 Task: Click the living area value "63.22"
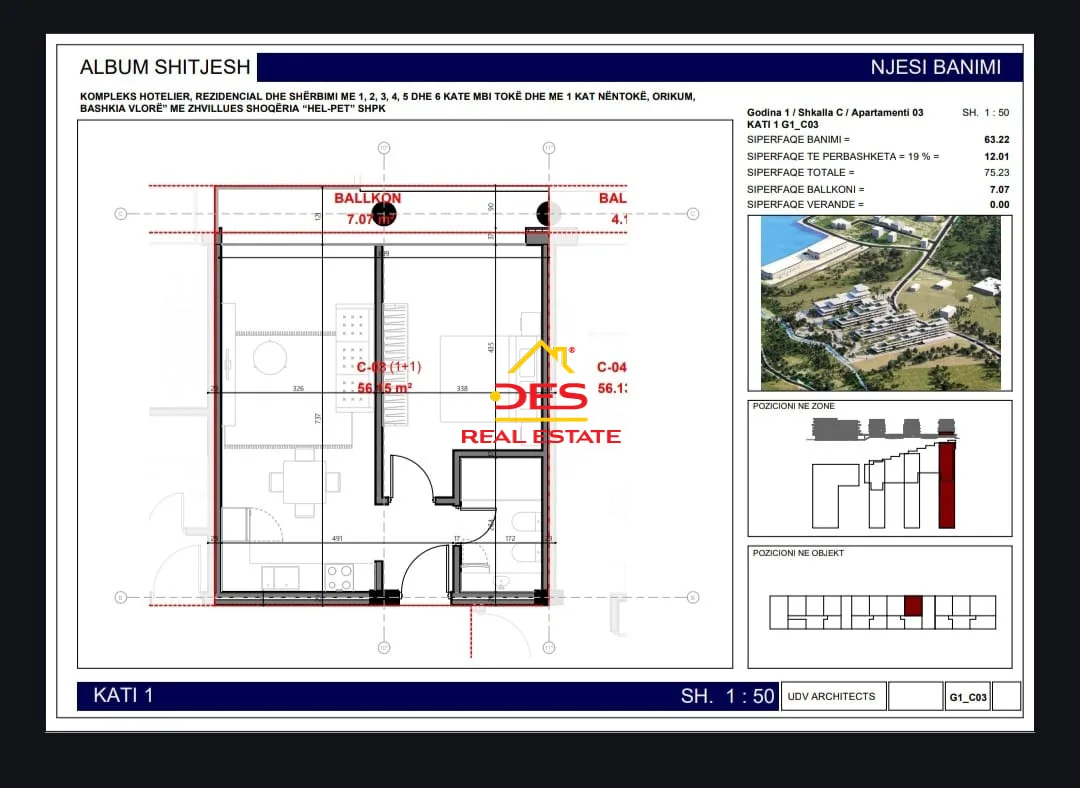coord(997,139)
